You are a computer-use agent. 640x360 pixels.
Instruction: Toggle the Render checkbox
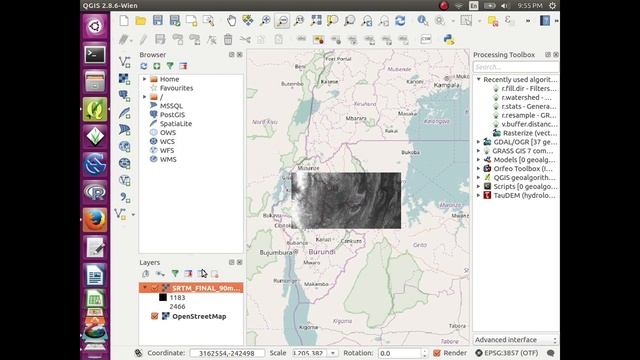click(x=437, y=353)
